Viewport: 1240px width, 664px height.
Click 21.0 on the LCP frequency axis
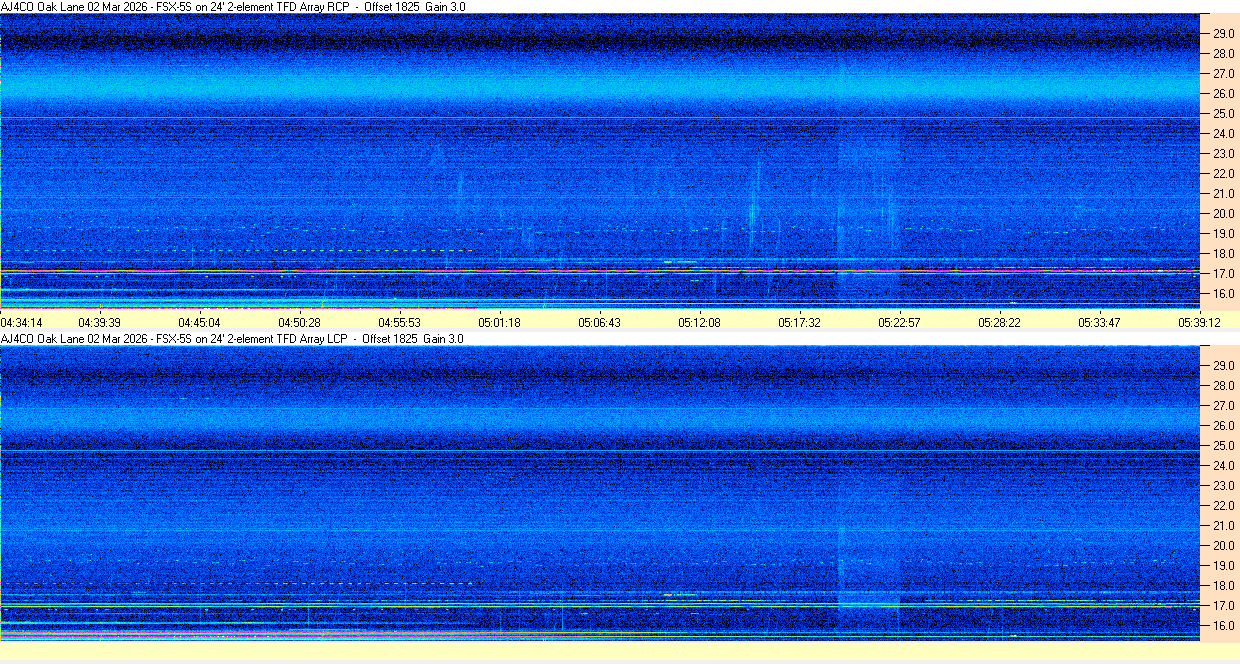coord(1224,526)
